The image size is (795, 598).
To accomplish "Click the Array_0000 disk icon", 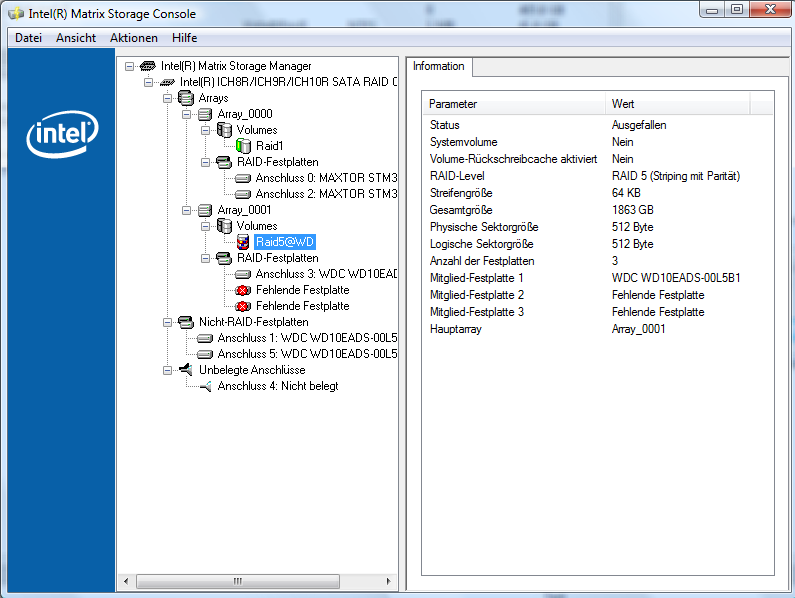I will [x=205, y=114].
